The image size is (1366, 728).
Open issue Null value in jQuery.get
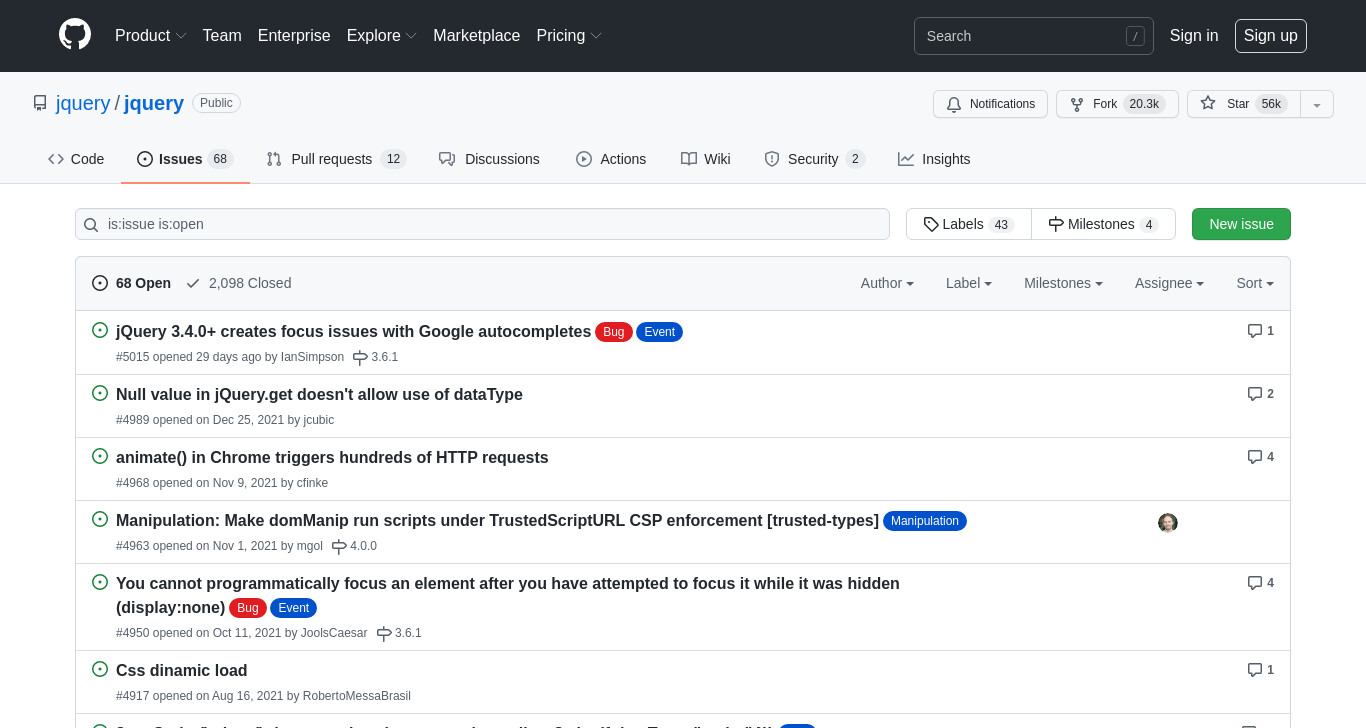[x=319, y=394]
